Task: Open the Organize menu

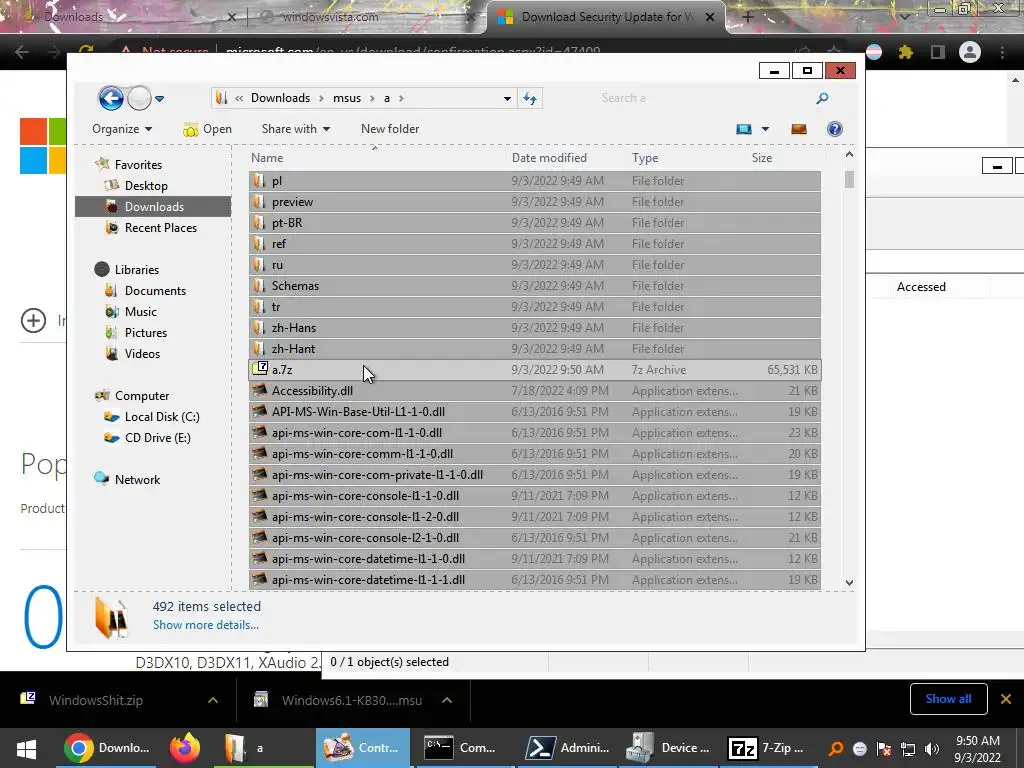Action: coord(122,129)
